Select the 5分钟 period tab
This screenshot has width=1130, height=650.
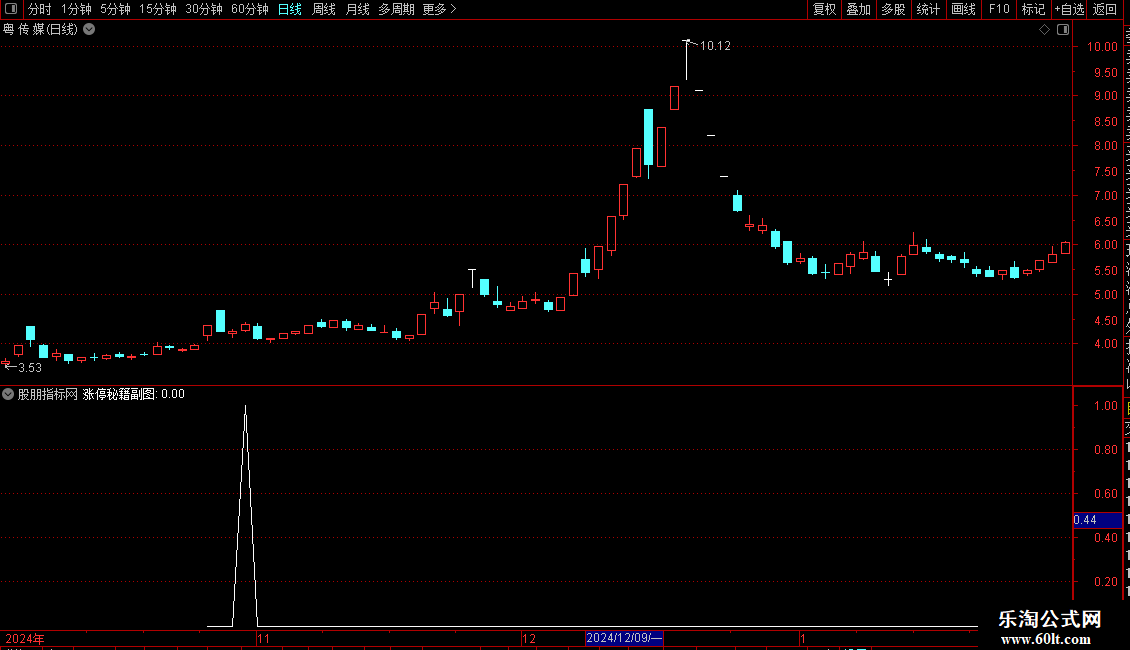[x=115, y=9]
